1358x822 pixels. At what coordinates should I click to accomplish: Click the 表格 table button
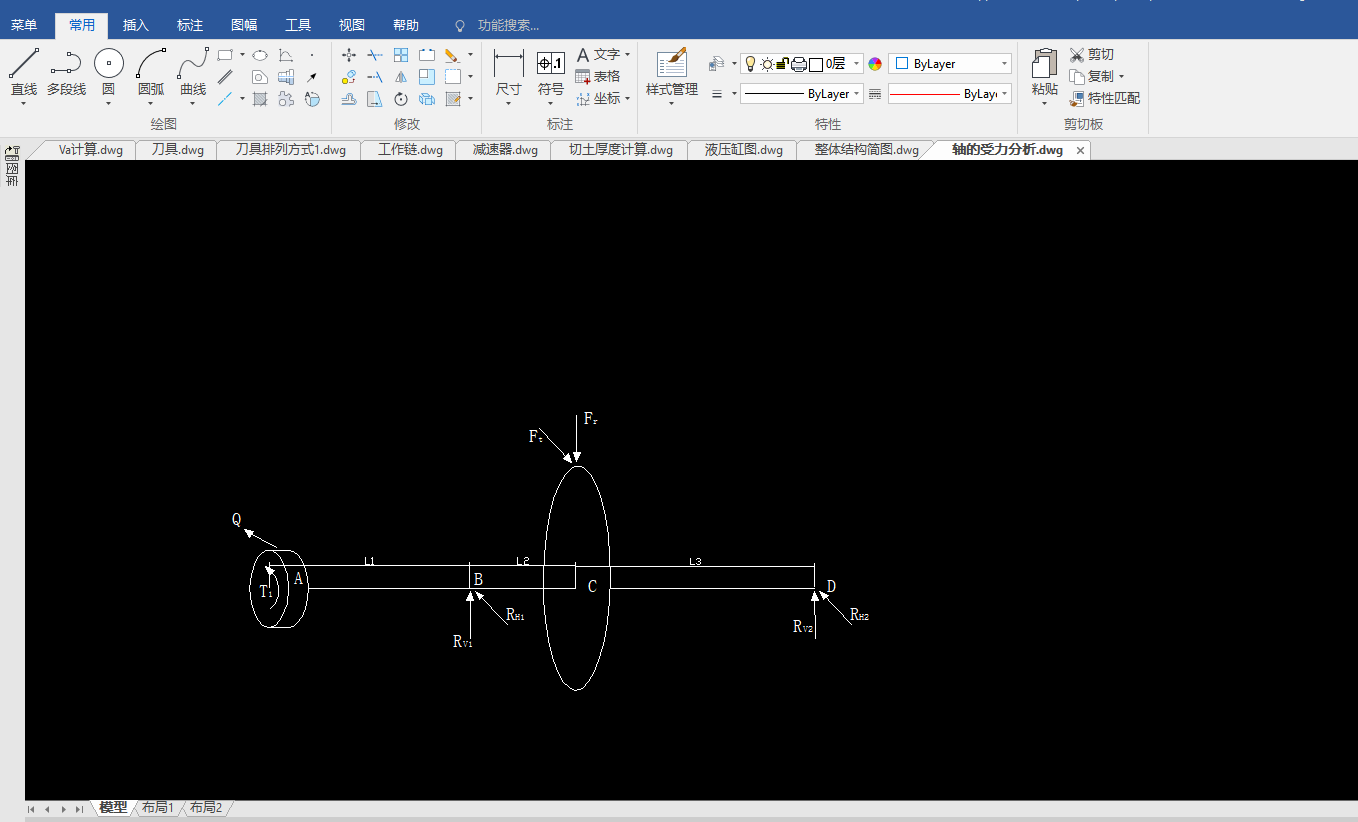click(x=598, y=76)
